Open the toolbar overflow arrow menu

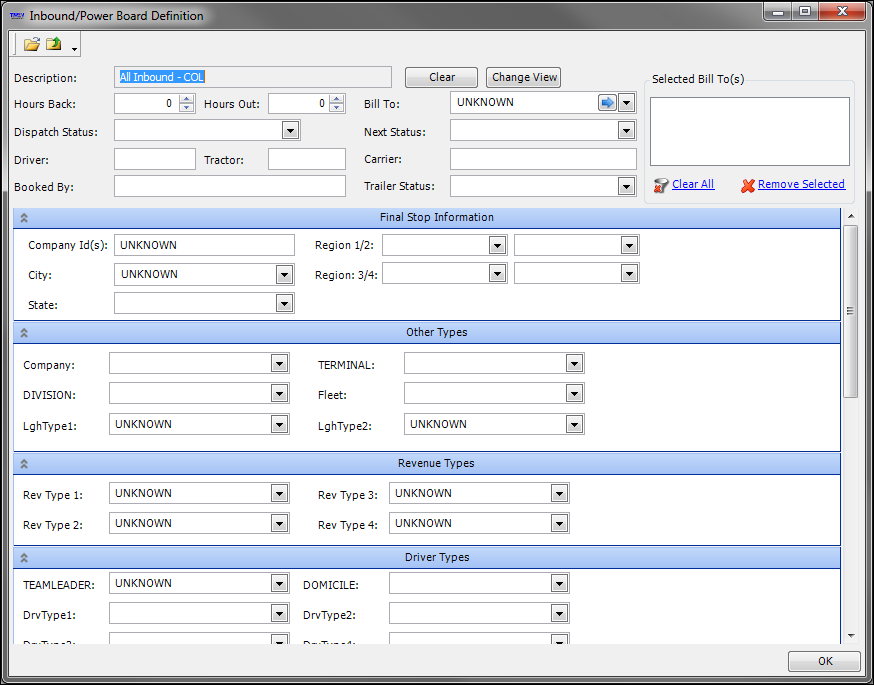pyautogui.click(x=74, y=49)
